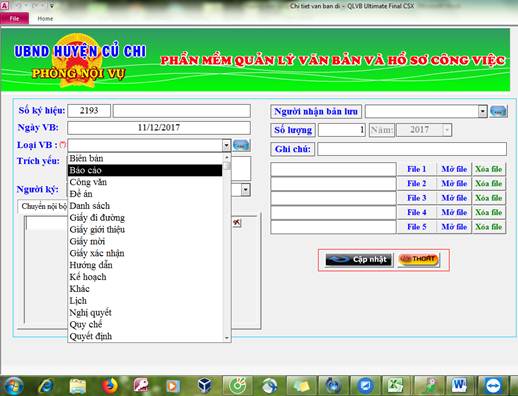518x396 pixels.
Task: Select Kế hoạch in the list
Action: pos(145,277)
